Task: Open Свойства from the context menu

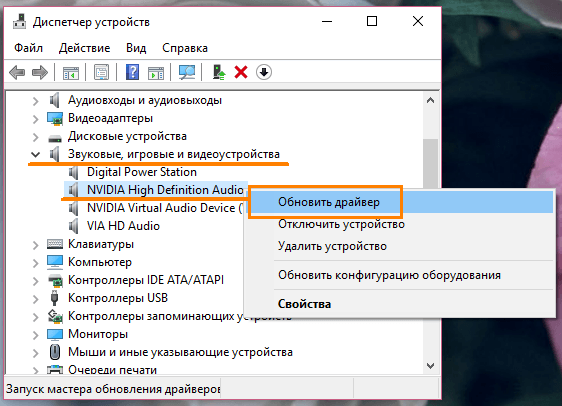Action: tap(401, 304)
